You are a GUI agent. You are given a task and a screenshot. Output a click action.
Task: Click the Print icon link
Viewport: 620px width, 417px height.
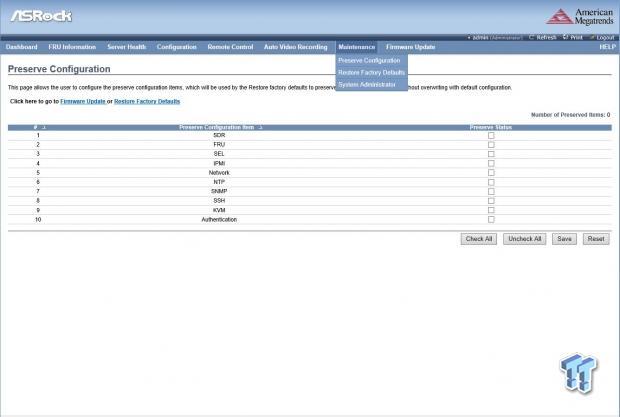573,38
